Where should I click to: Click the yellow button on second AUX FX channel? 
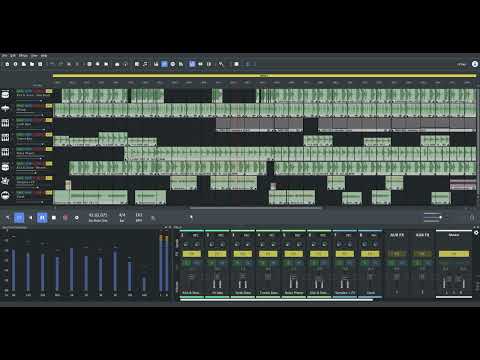click(x=422, y=254)
